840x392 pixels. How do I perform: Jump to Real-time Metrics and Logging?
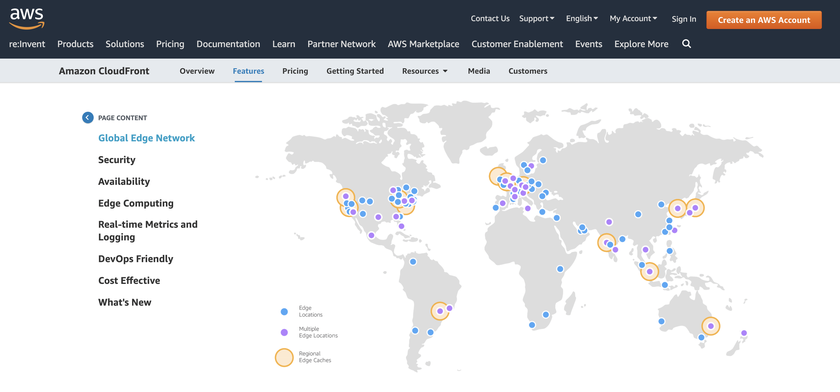point(148,231)
